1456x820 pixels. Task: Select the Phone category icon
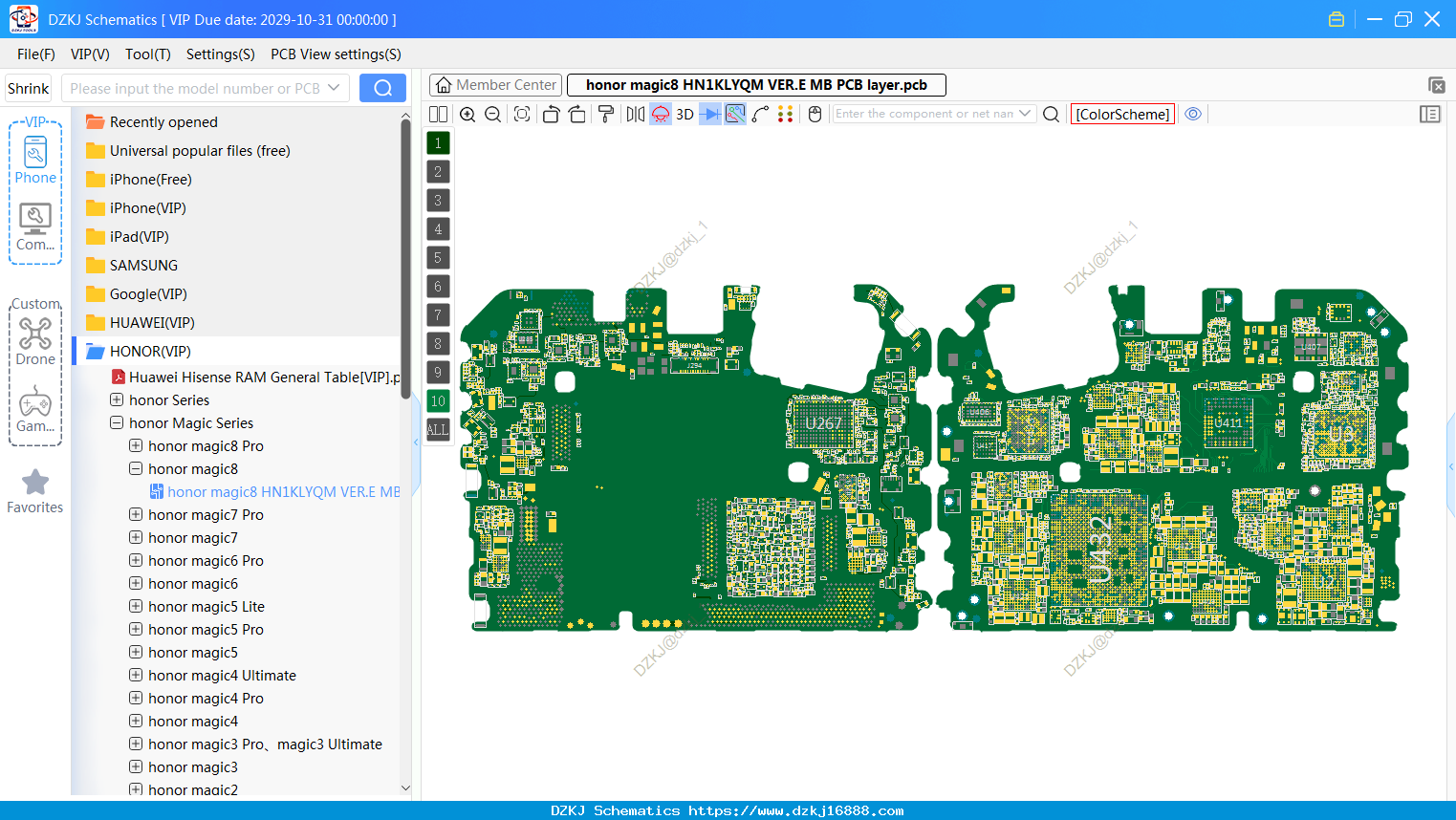click(35, 161)
